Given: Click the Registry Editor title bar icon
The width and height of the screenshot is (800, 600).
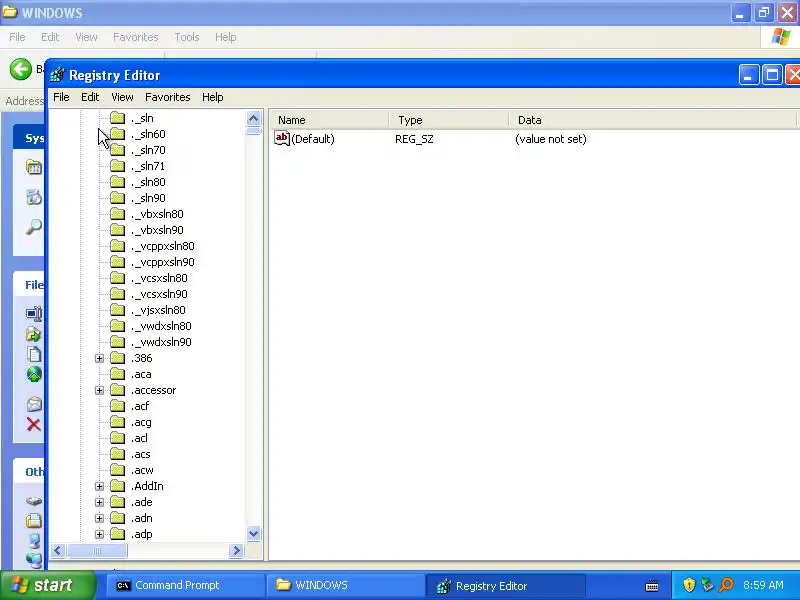Looking at the screenshot, I should (57, 75).
